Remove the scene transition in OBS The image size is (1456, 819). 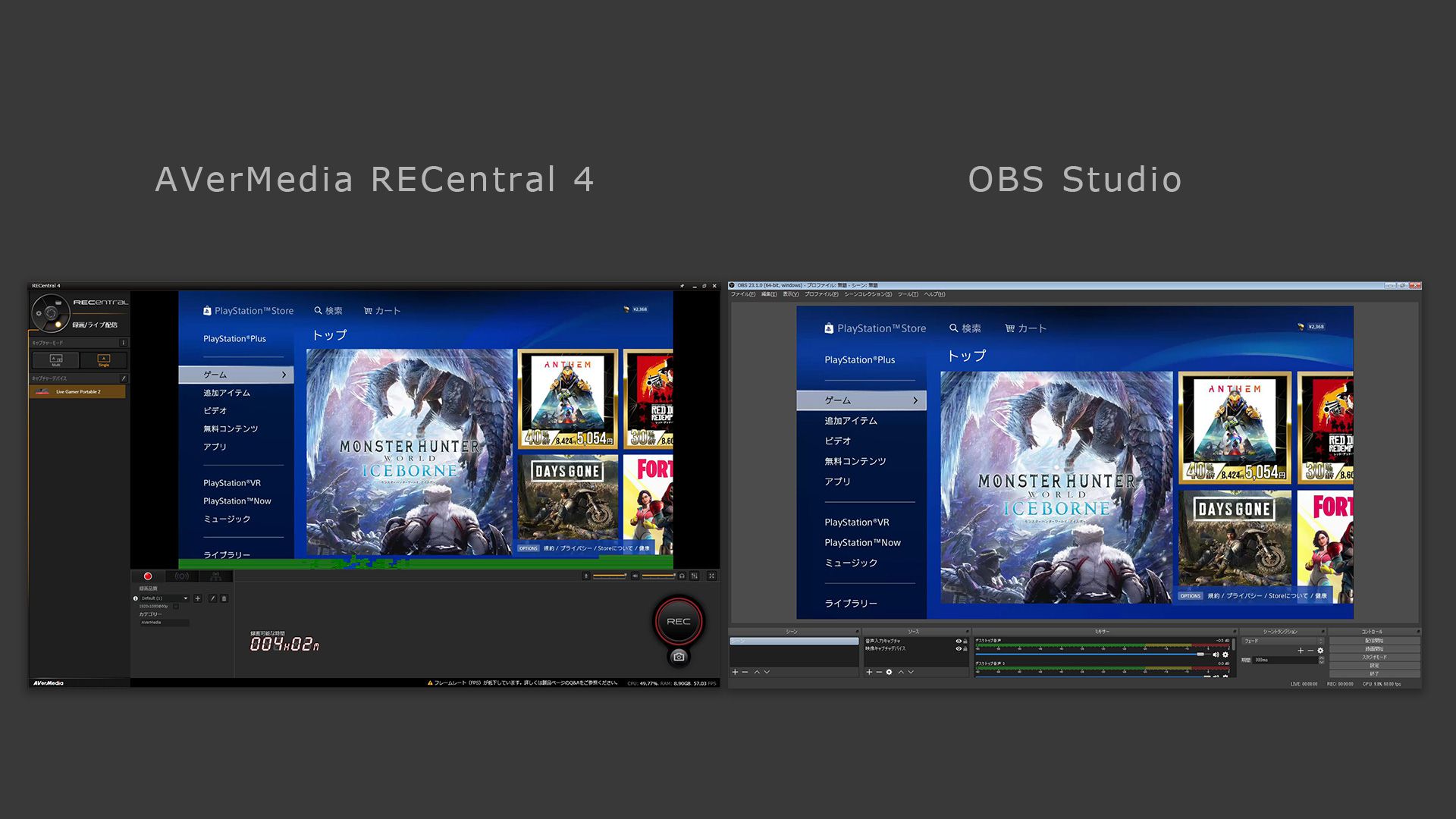[1310, 651]
